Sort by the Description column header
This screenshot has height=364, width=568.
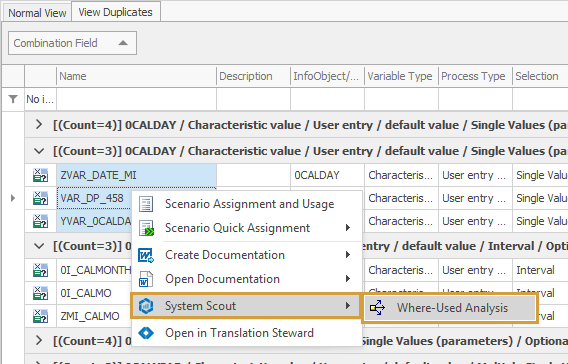click(253, 76)
